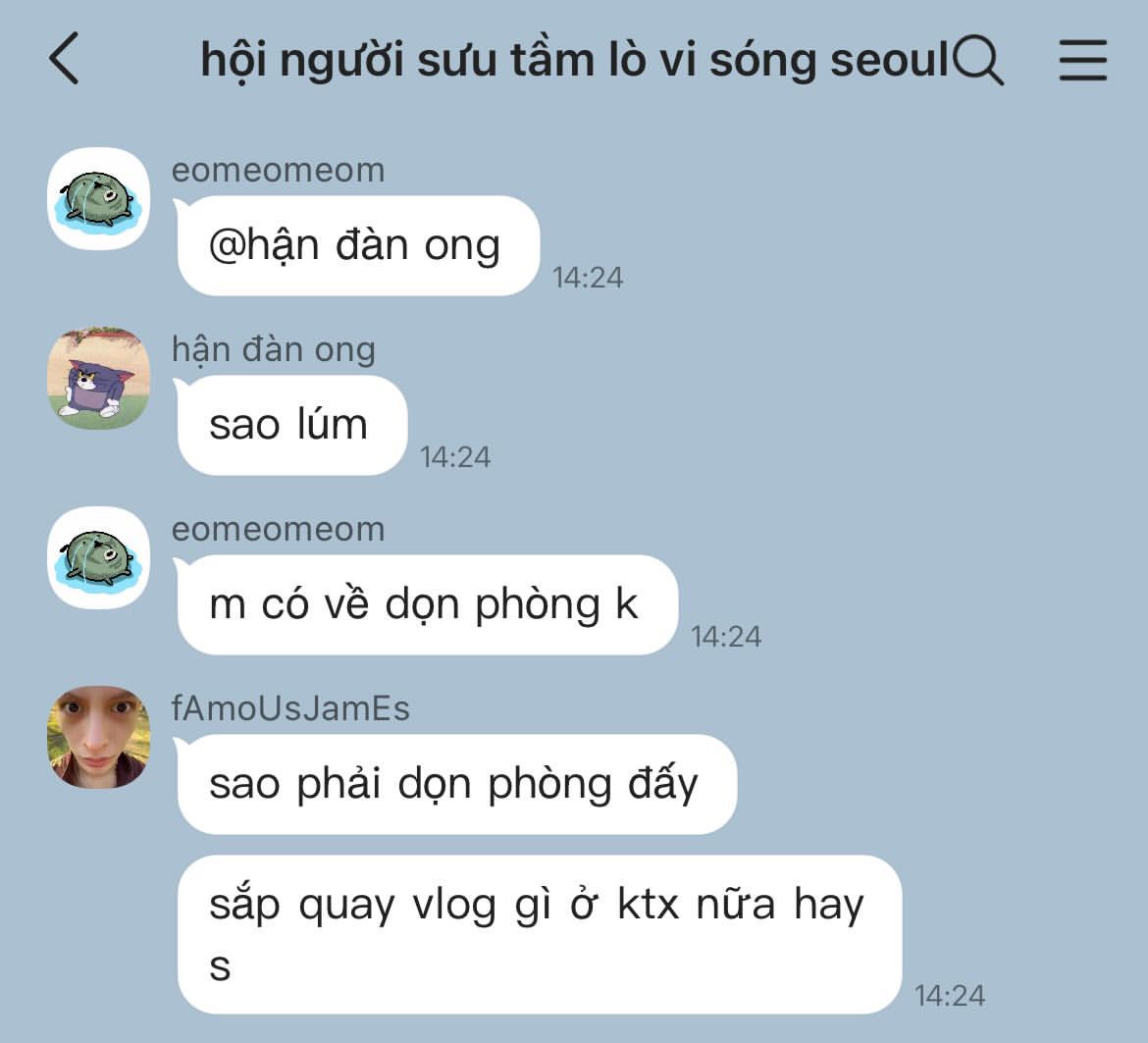The width and height of the screenshot is (1148, 1043).
Task: Tap eomeomeom's second frog avatar
Action: pos(99,557)
